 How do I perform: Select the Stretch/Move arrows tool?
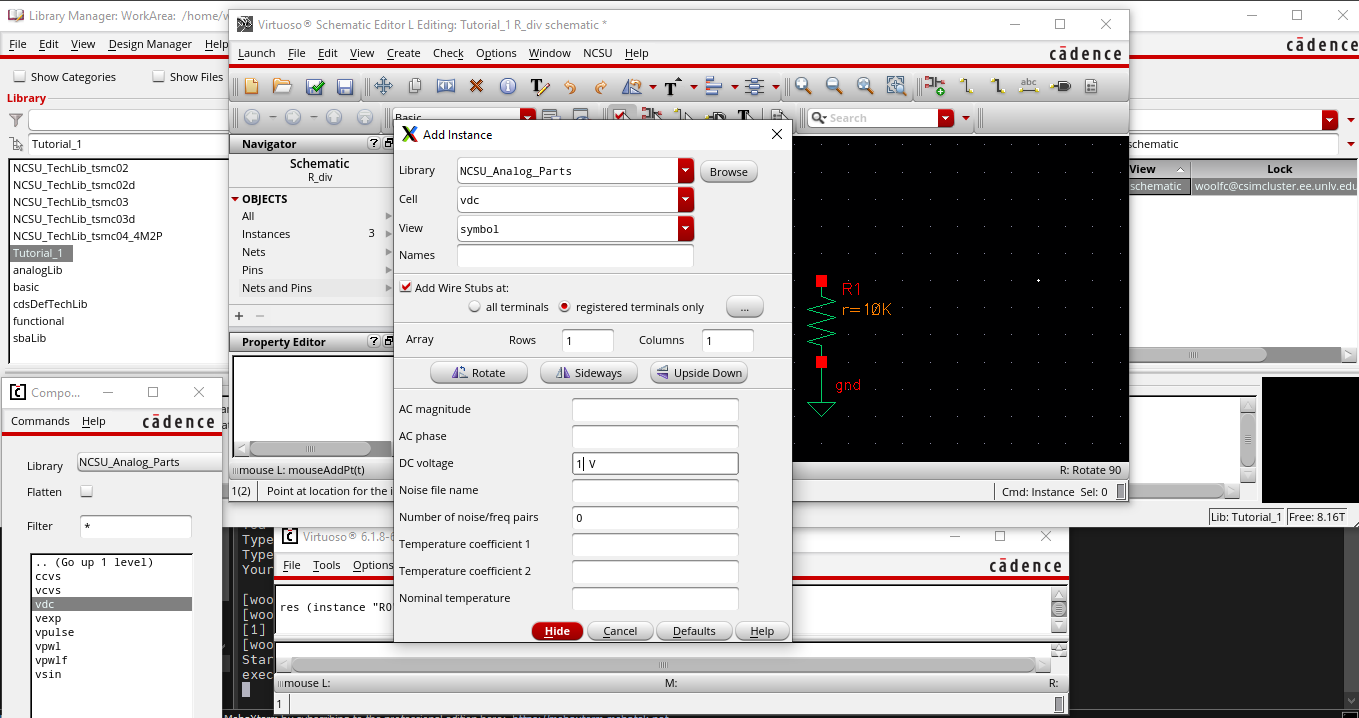click(x=383, y=87)
